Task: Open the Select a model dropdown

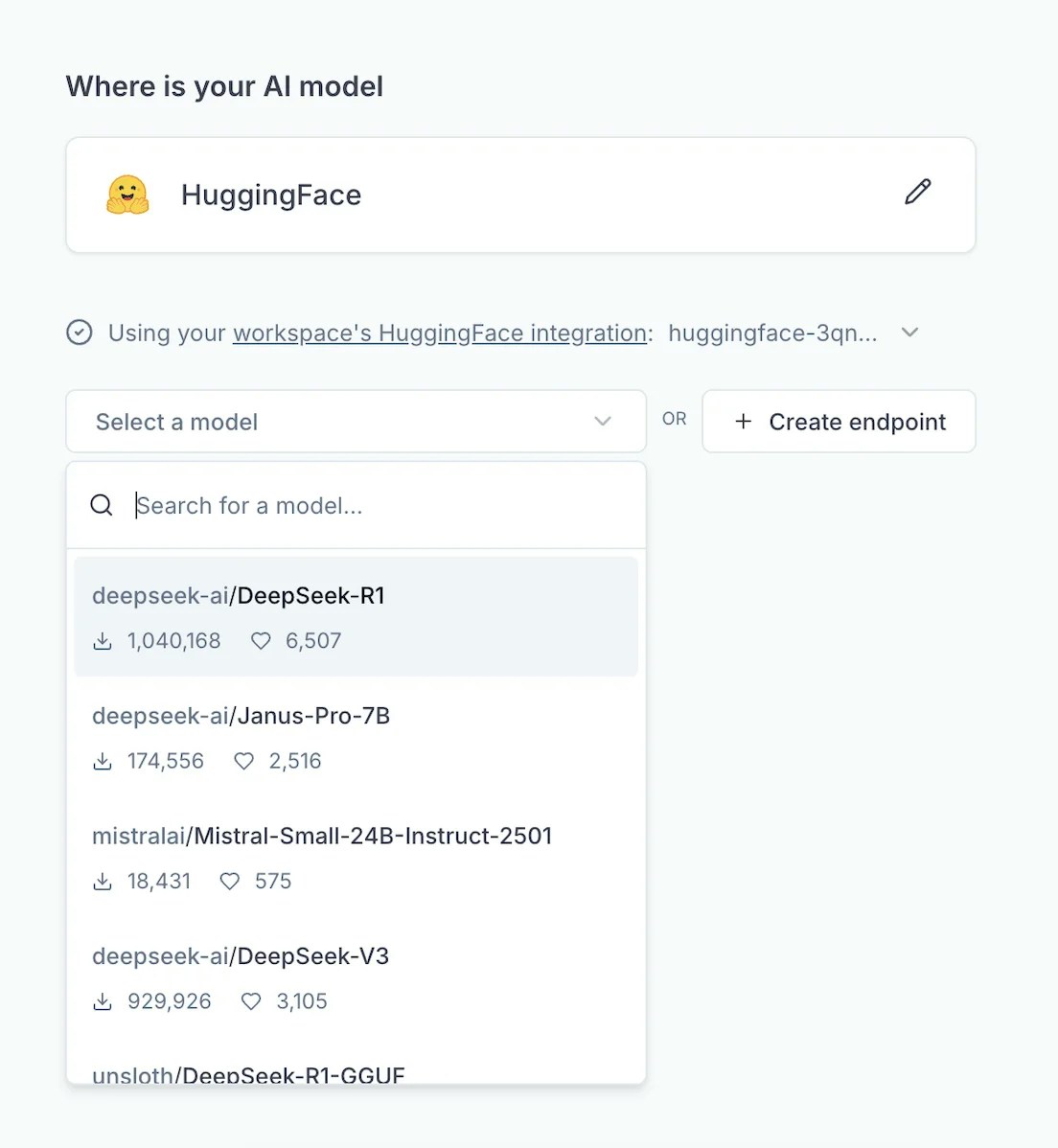Action: pyautogui.click(x=356, y=422)
